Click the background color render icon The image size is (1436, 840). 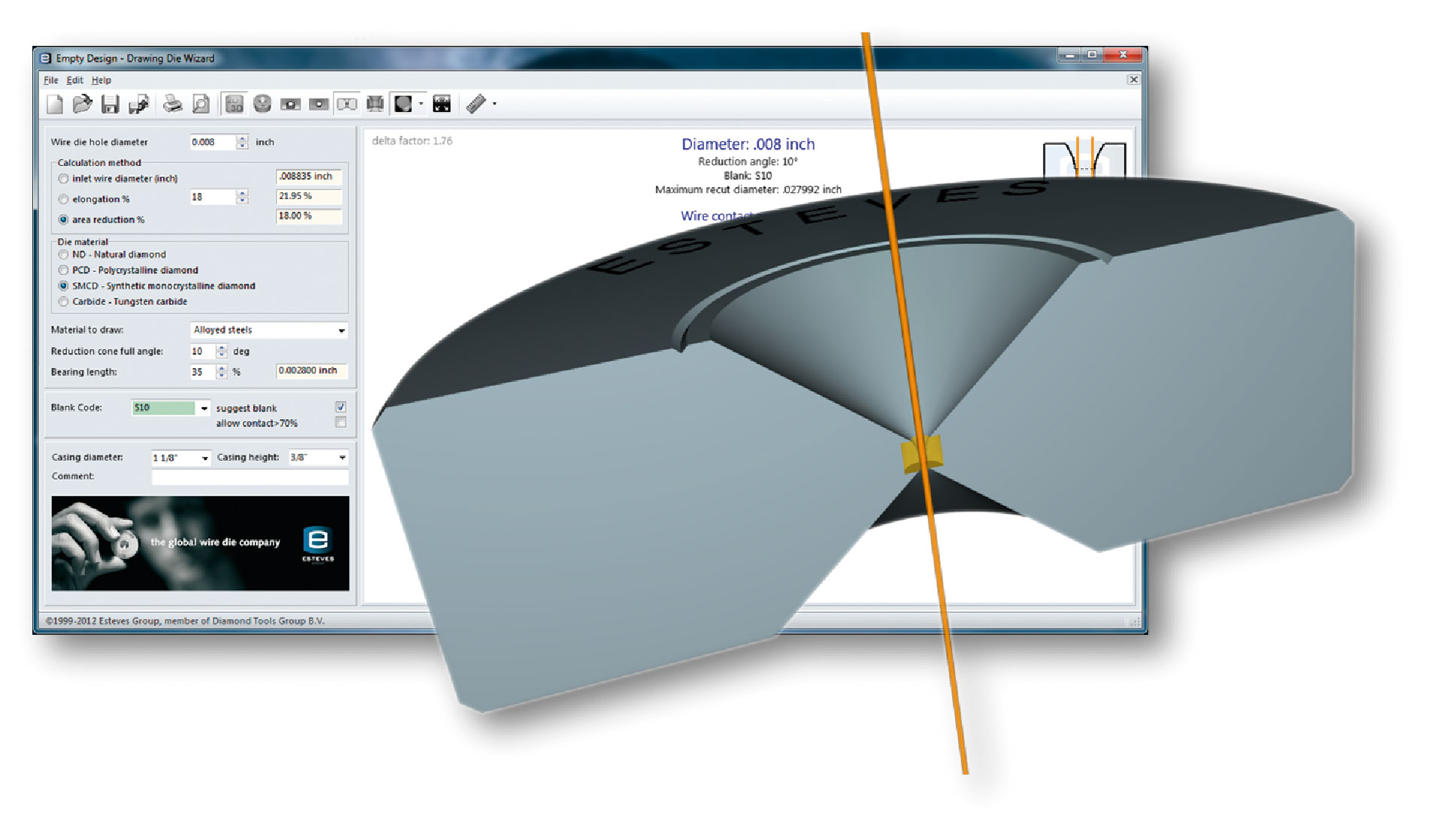(x=404, y=104)
